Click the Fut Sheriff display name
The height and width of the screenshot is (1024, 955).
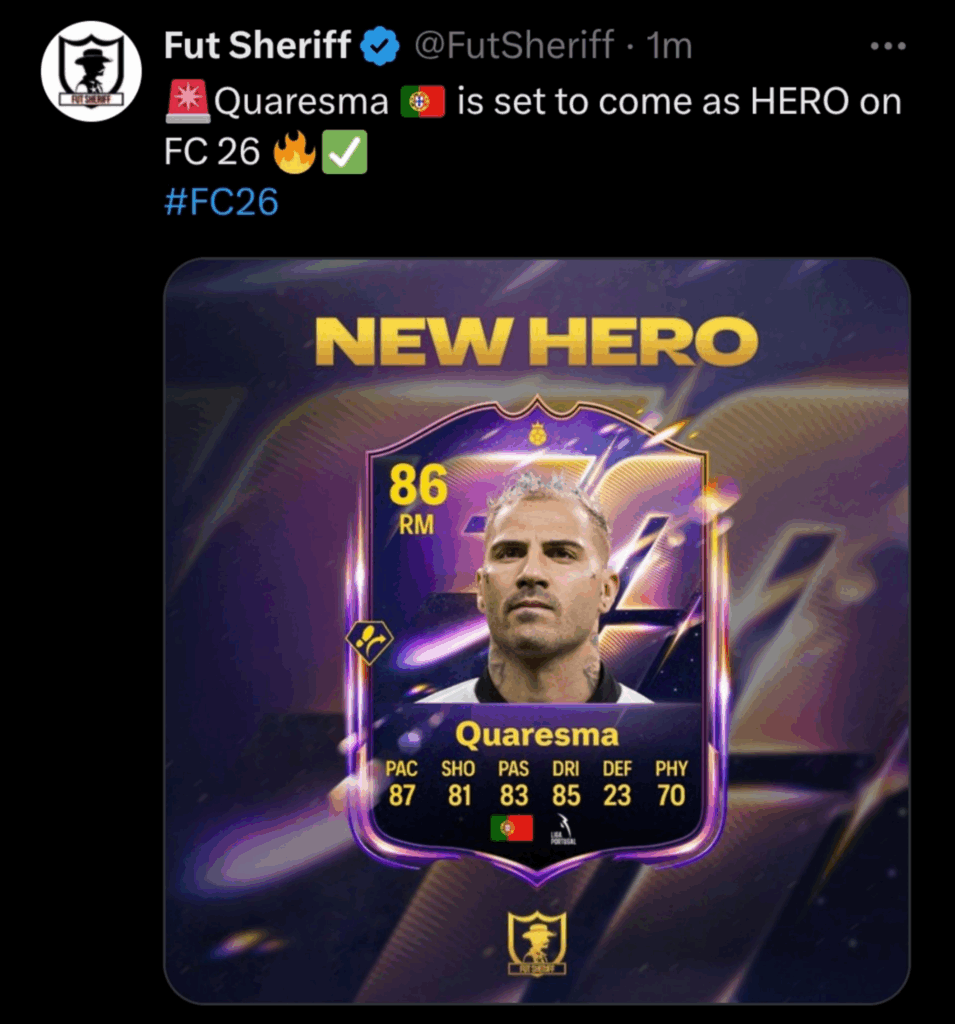[x=257, y=45]
